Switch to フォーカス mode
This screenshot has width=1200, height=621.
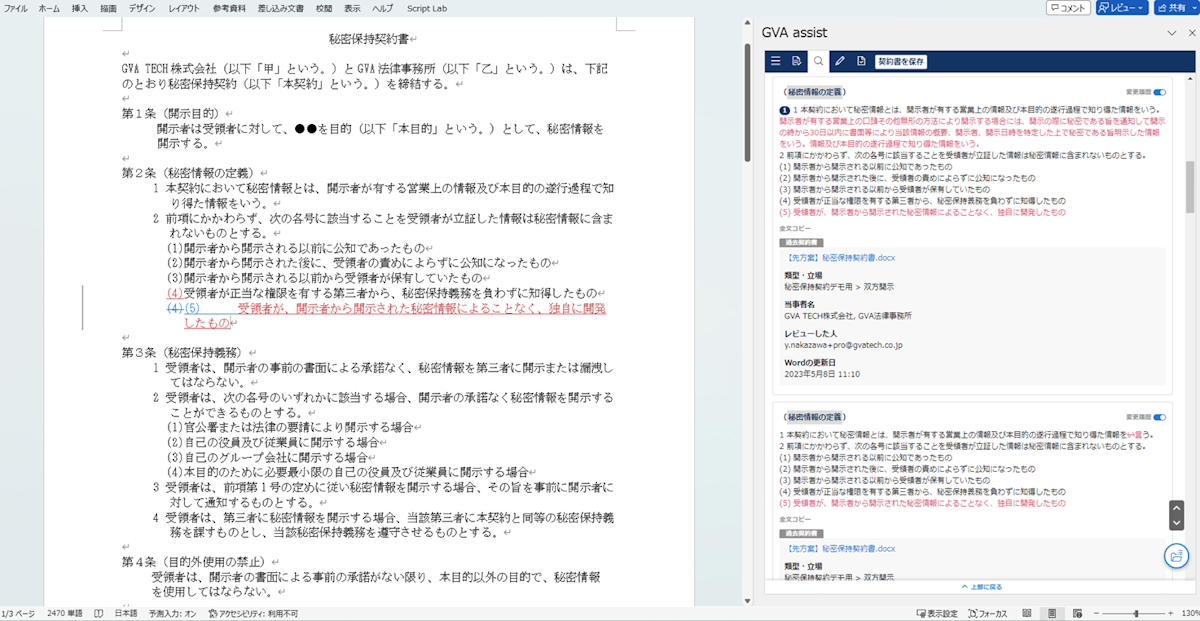tap(987, 613)
